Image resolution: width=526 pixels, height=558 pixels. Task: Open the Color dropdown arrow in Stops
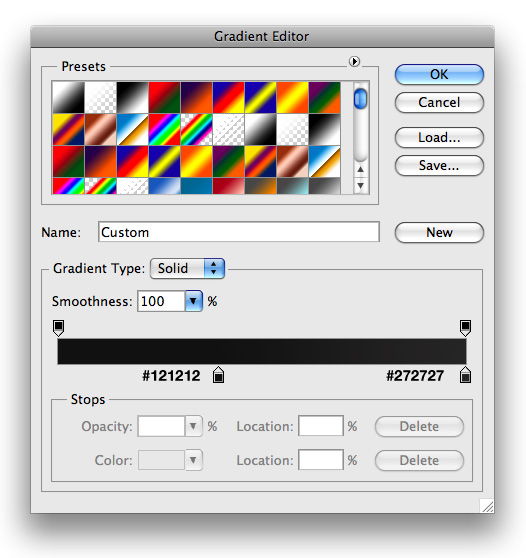pos(194,460)
